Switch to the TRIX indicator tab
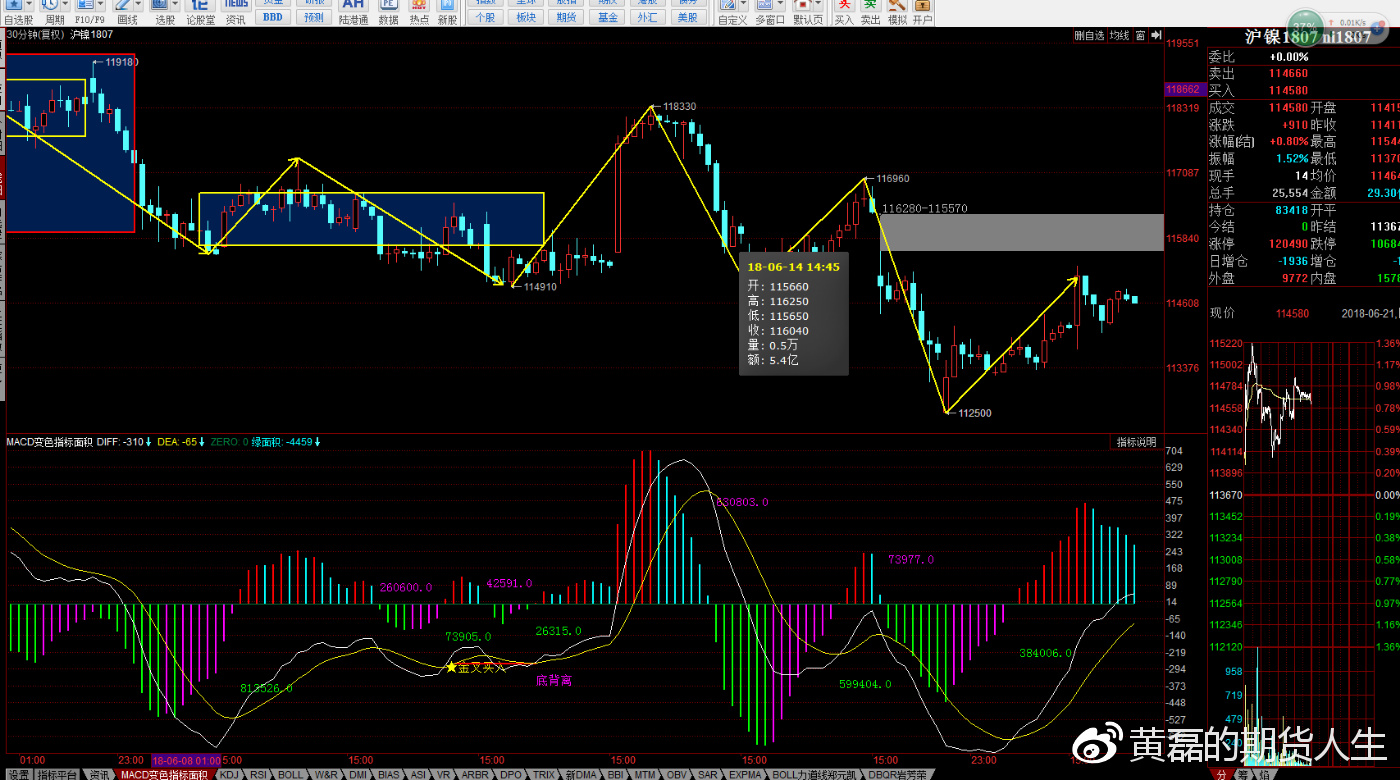Screen dimensions: 1400x780 point(543,774)
